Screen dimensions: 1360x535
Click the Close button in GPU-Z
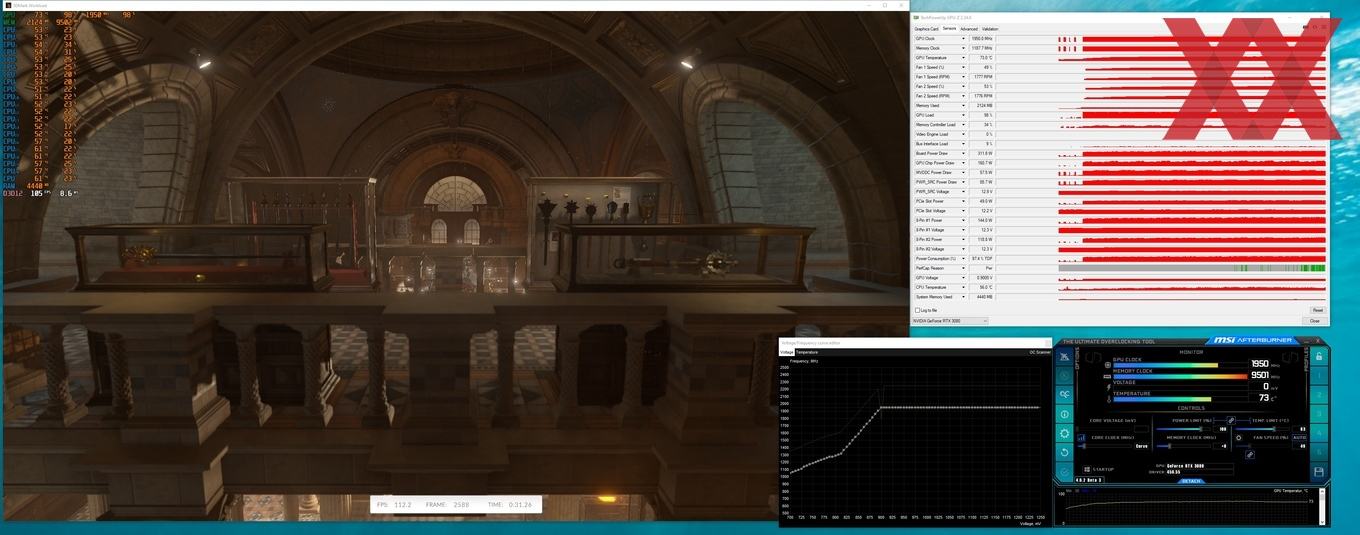(x=1317, y=320)
